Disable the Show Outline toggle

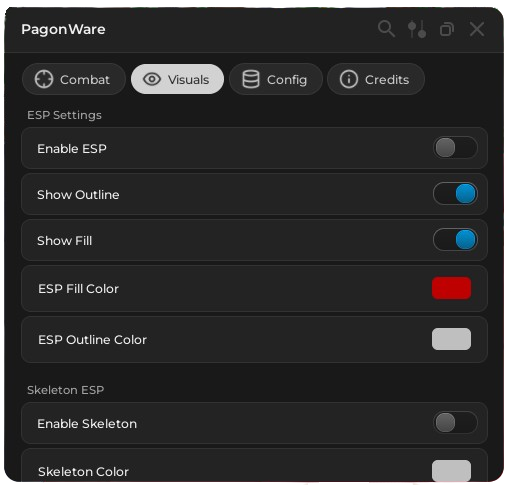tap(455, 194)
